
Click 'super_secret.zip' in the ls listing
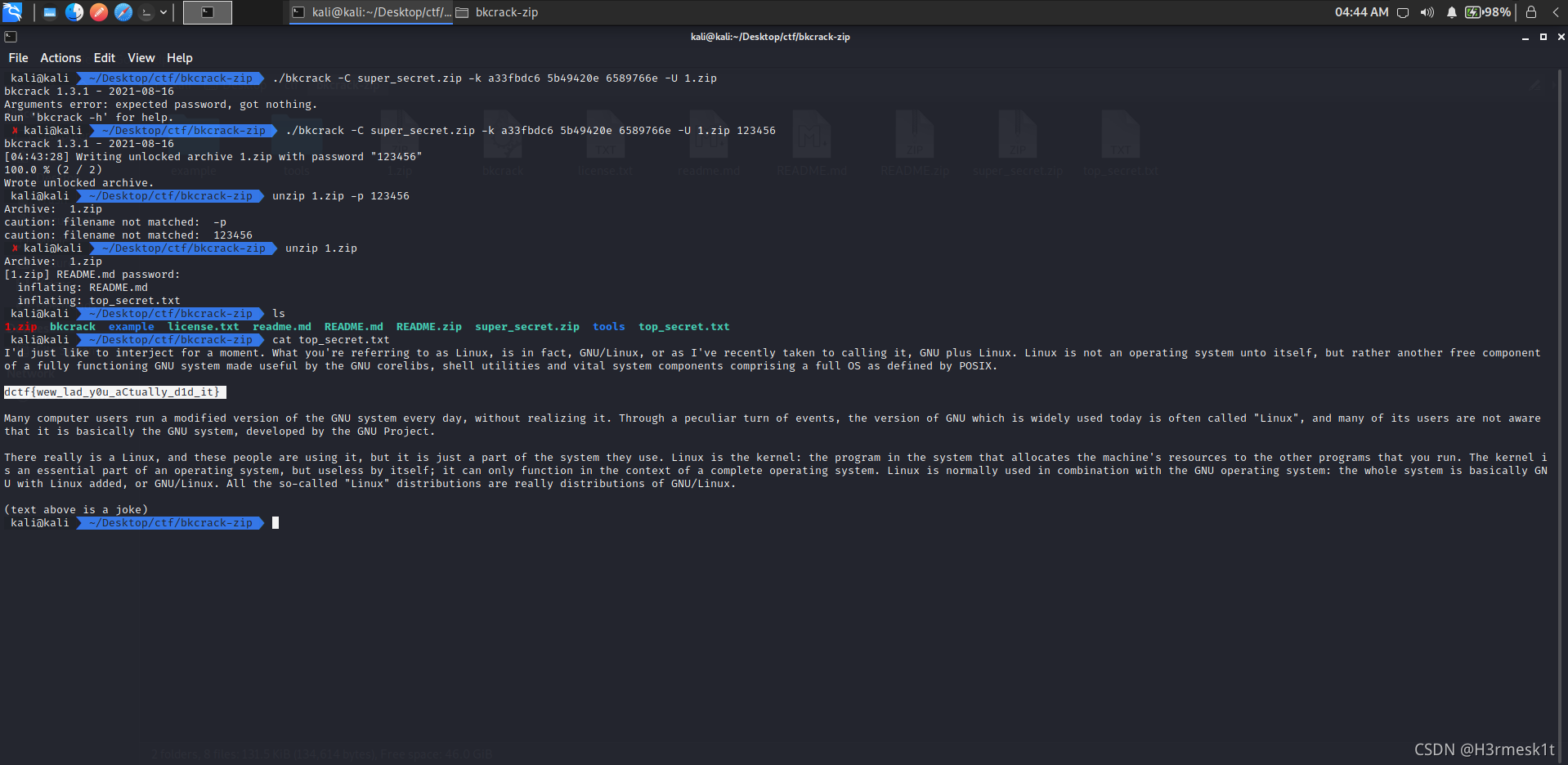[x=527, y=327]
